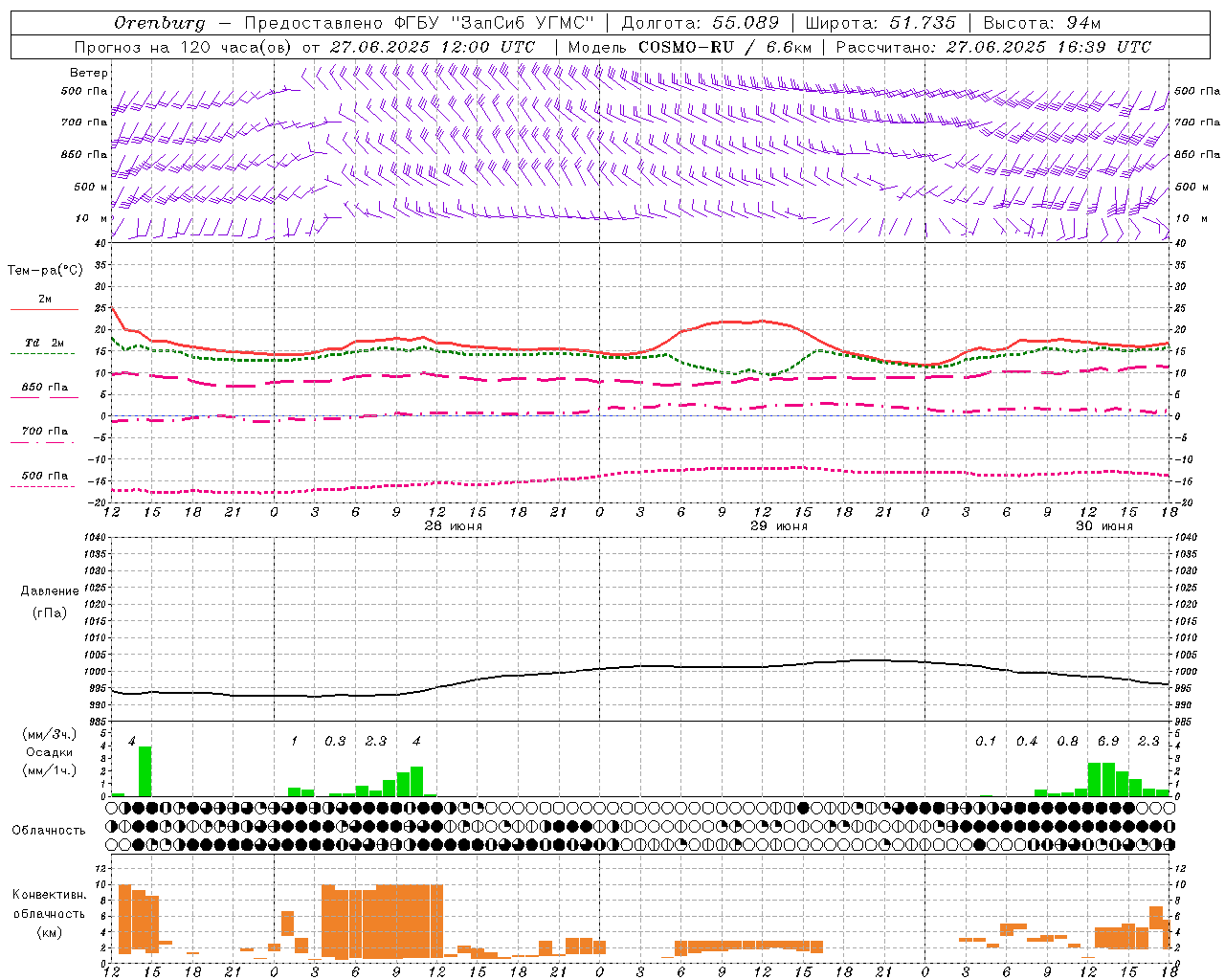Click the (мм/1ч.) precipitation unit label
The height and width of the screenshot is (980, 1225).
49,770
